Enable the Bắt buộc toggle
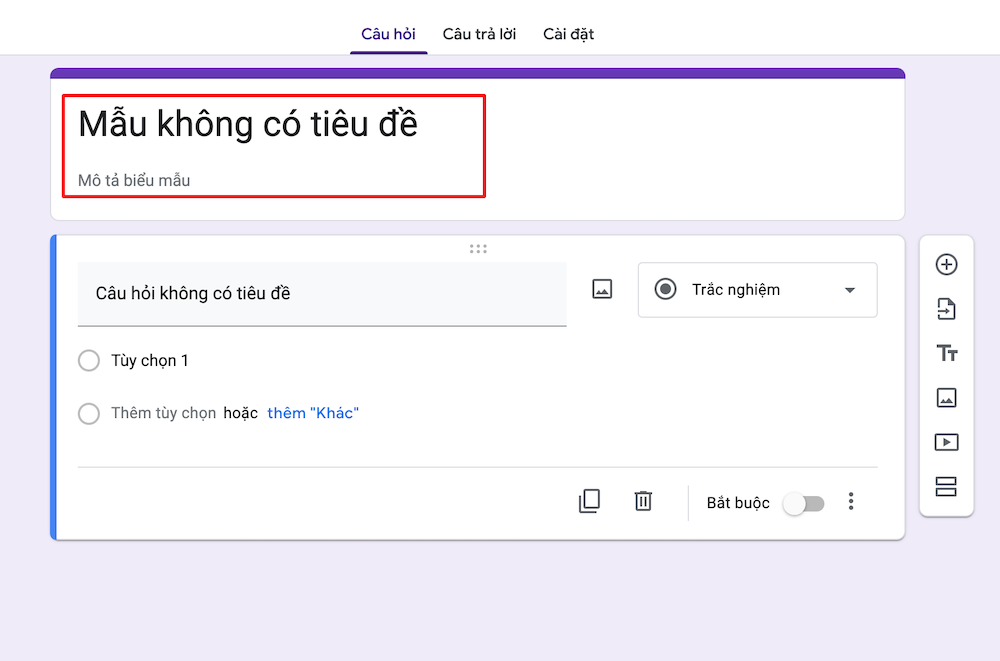This screenshot has width=1000, height=661. 803,503
